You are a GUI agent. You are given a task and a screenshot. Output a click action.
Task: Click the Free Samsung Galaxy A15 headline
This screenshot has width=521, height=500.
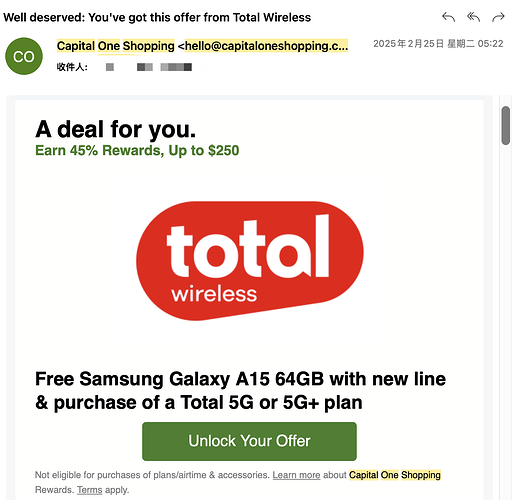click(x=240, y=390)
